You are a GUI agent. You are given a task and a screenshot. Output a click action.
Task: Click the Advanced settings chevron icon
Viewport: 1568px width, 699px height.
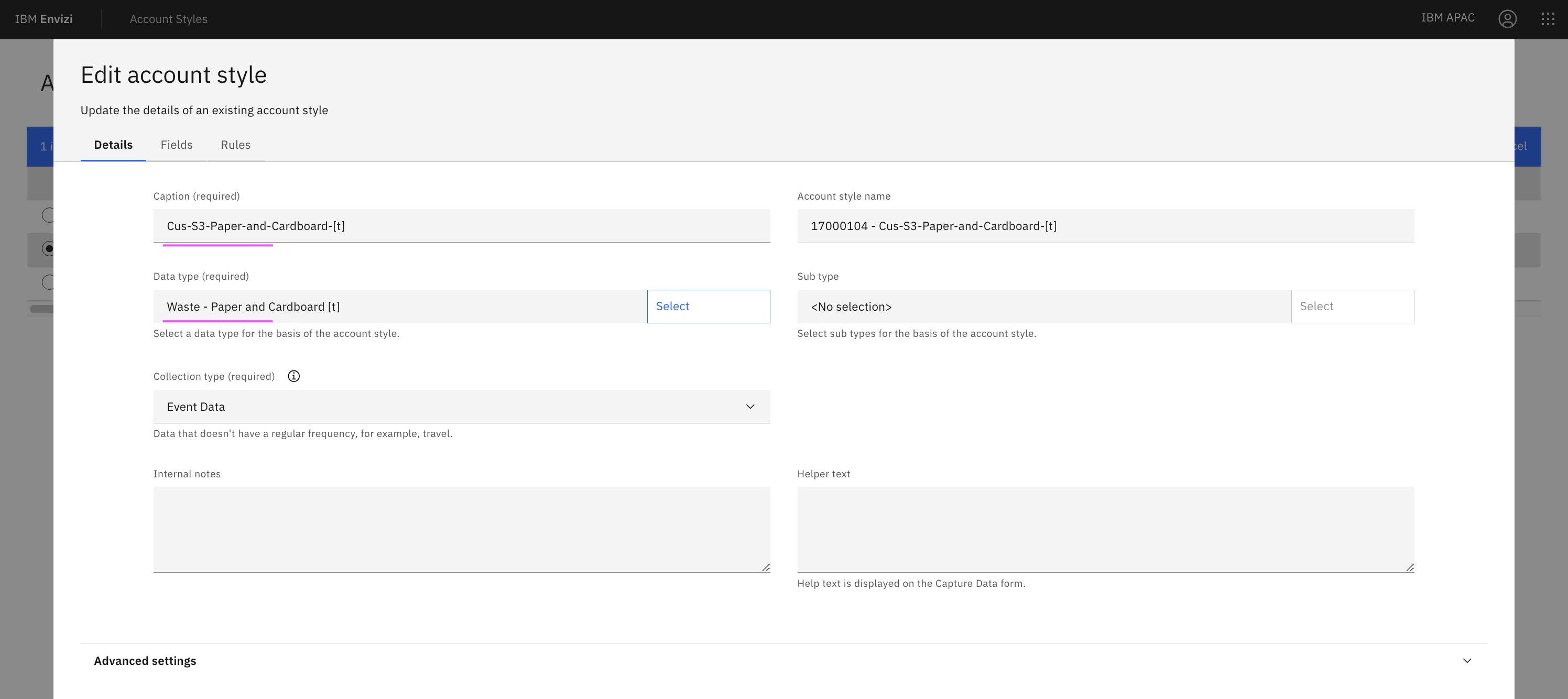coord(1466,661)
